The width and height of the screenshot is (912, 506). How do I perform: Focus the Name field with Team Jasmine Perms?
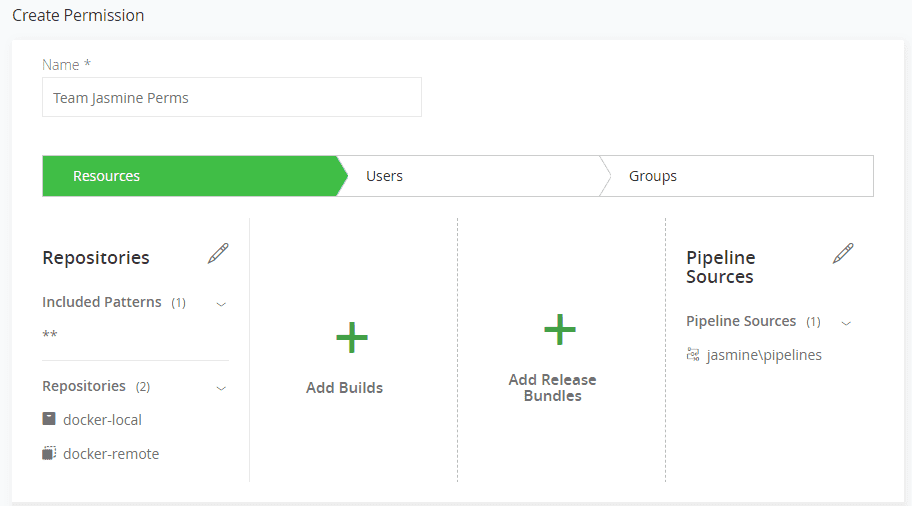tap(231, 98)
